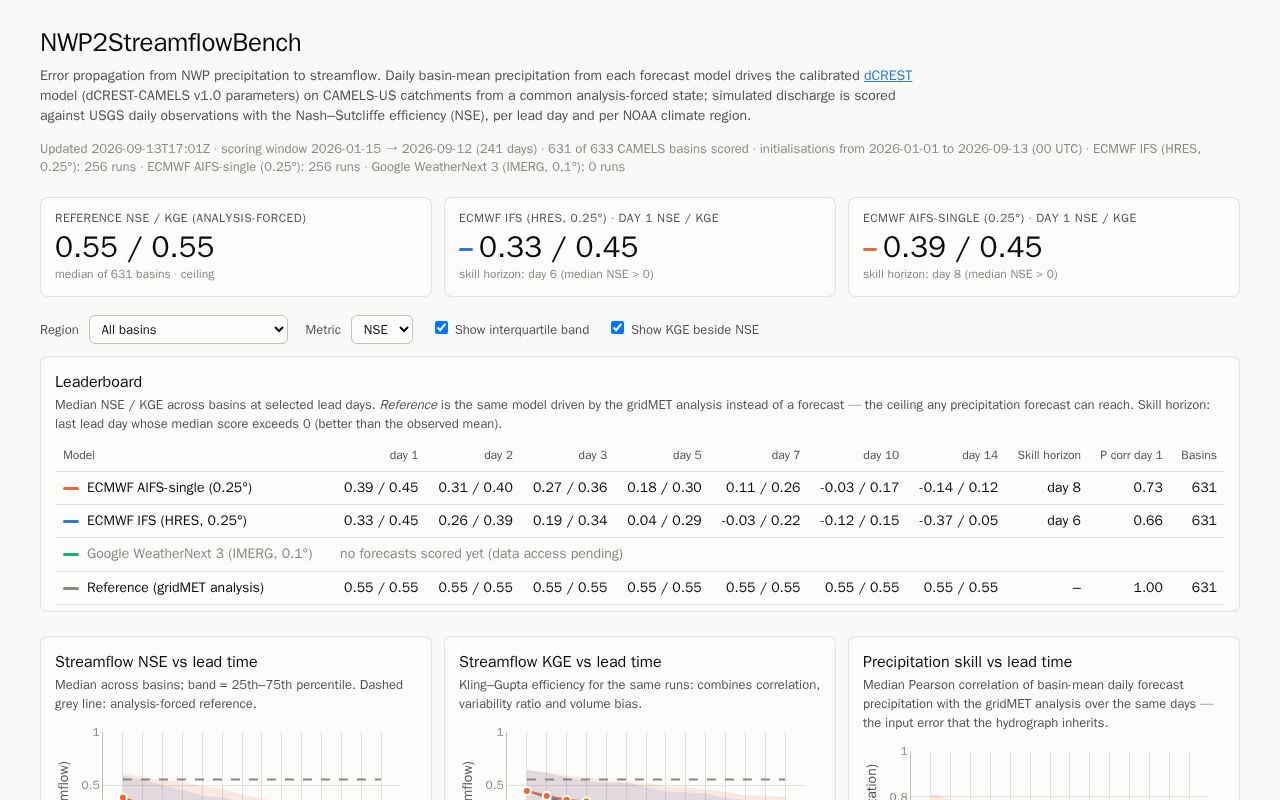Open the dCREST model link
This screenshot has width=1280, height=800.
click(x=888, y=75)
